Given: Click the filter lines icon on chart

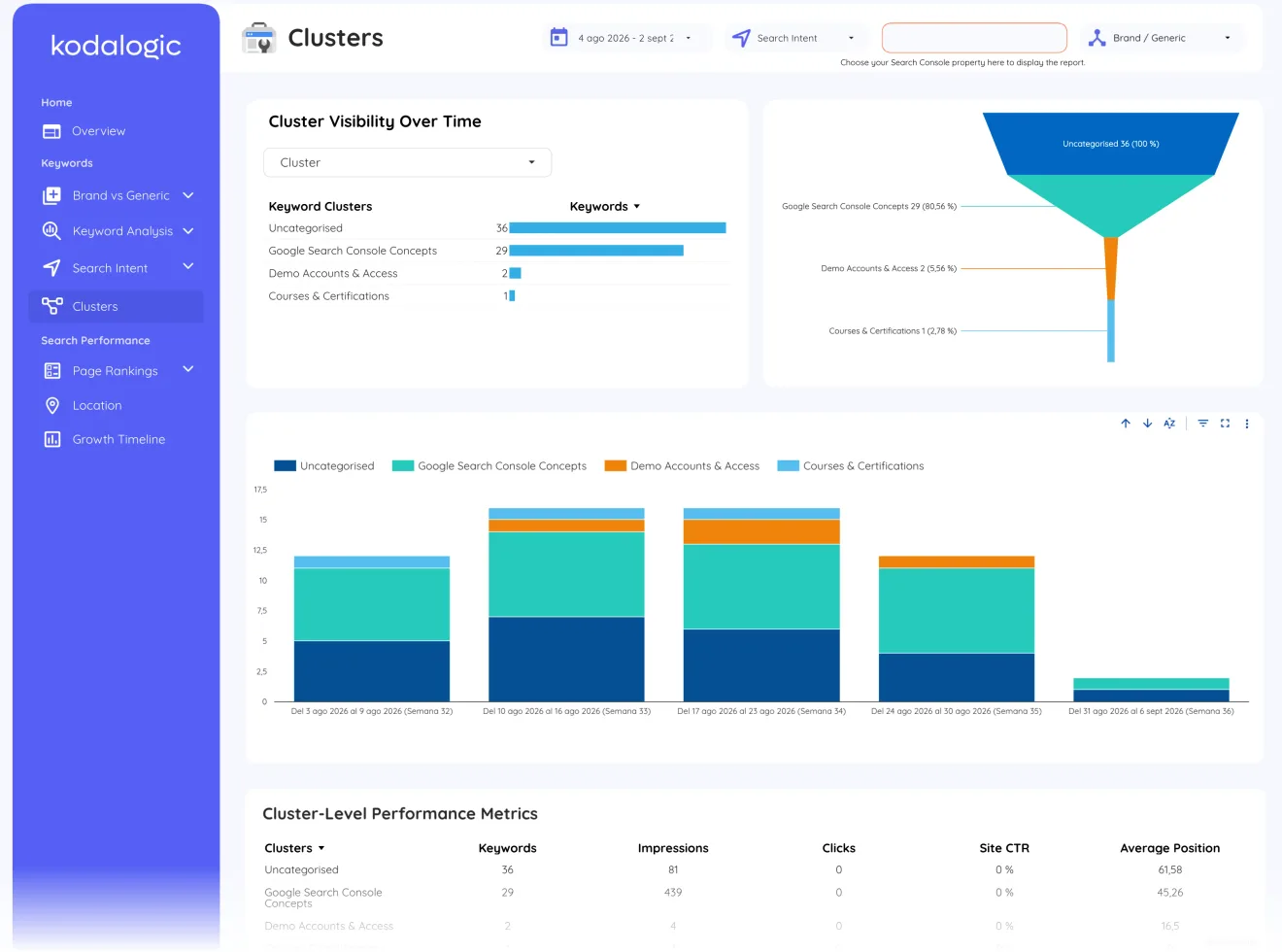Looking at the screenshot, I should (x=1202, y=424).
